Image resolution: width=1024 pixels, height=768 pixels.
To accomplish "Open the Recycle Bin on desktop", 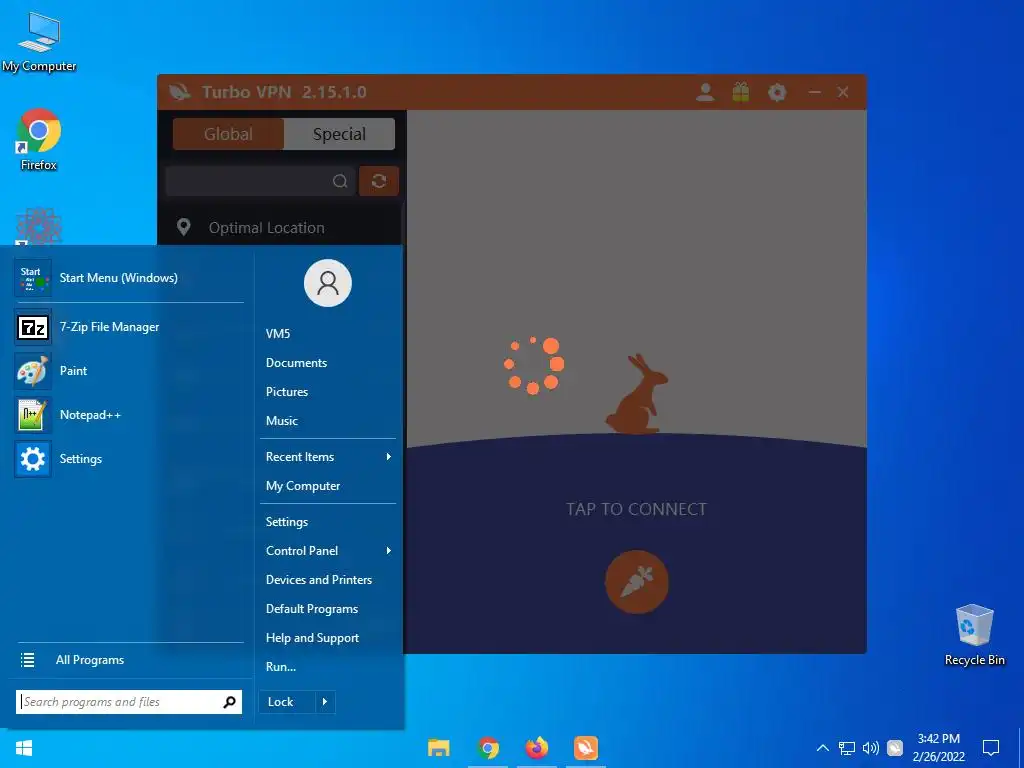I will tap(974, 635).
